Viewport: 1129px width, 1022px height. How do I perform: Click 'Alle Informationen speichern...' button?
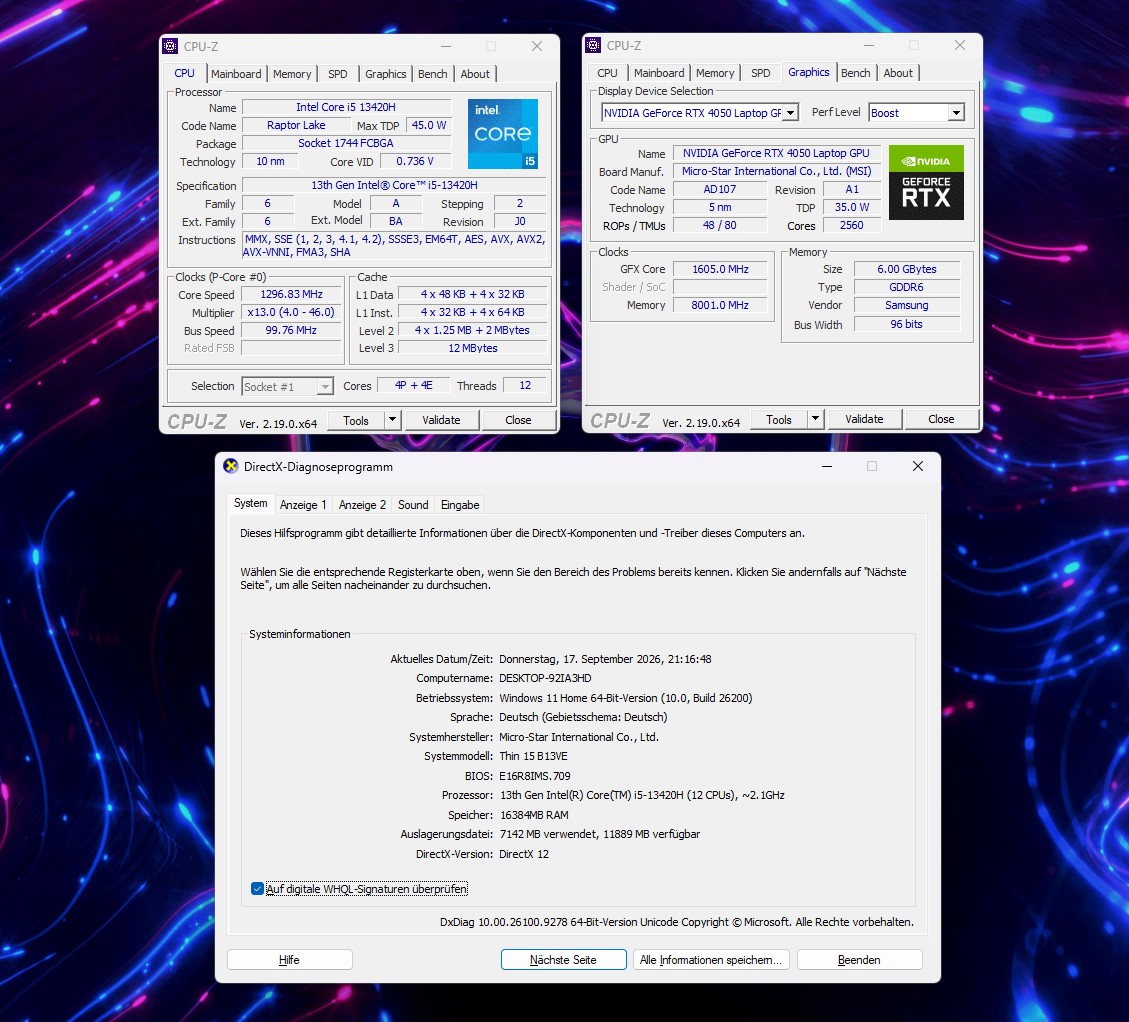coord(711,960)
